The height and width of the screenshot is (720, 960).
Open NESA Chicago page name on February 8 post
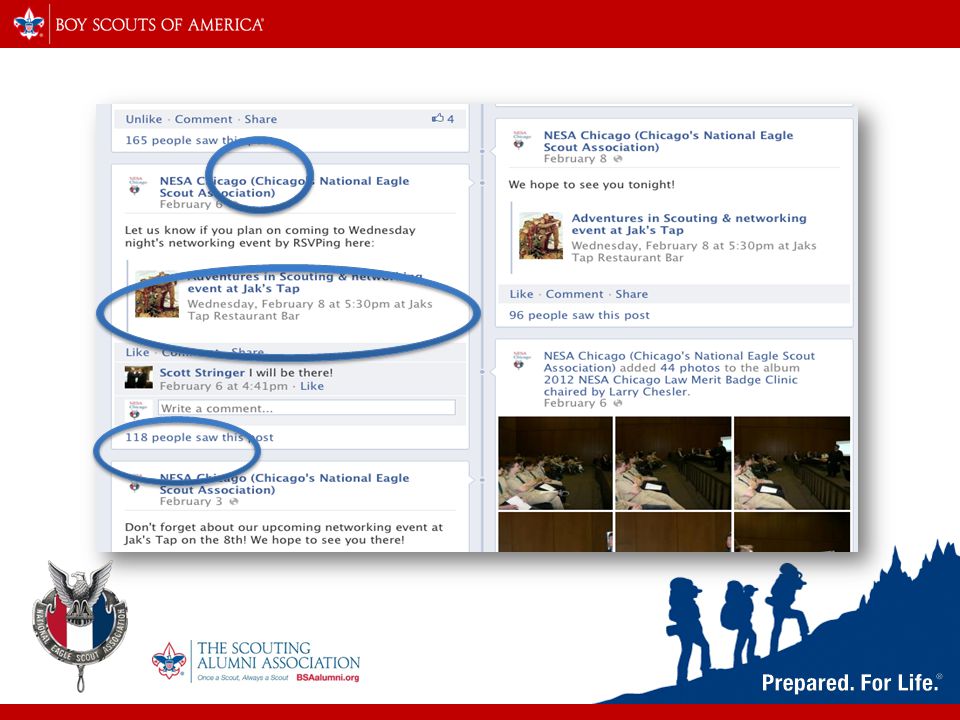pos(668,141)
